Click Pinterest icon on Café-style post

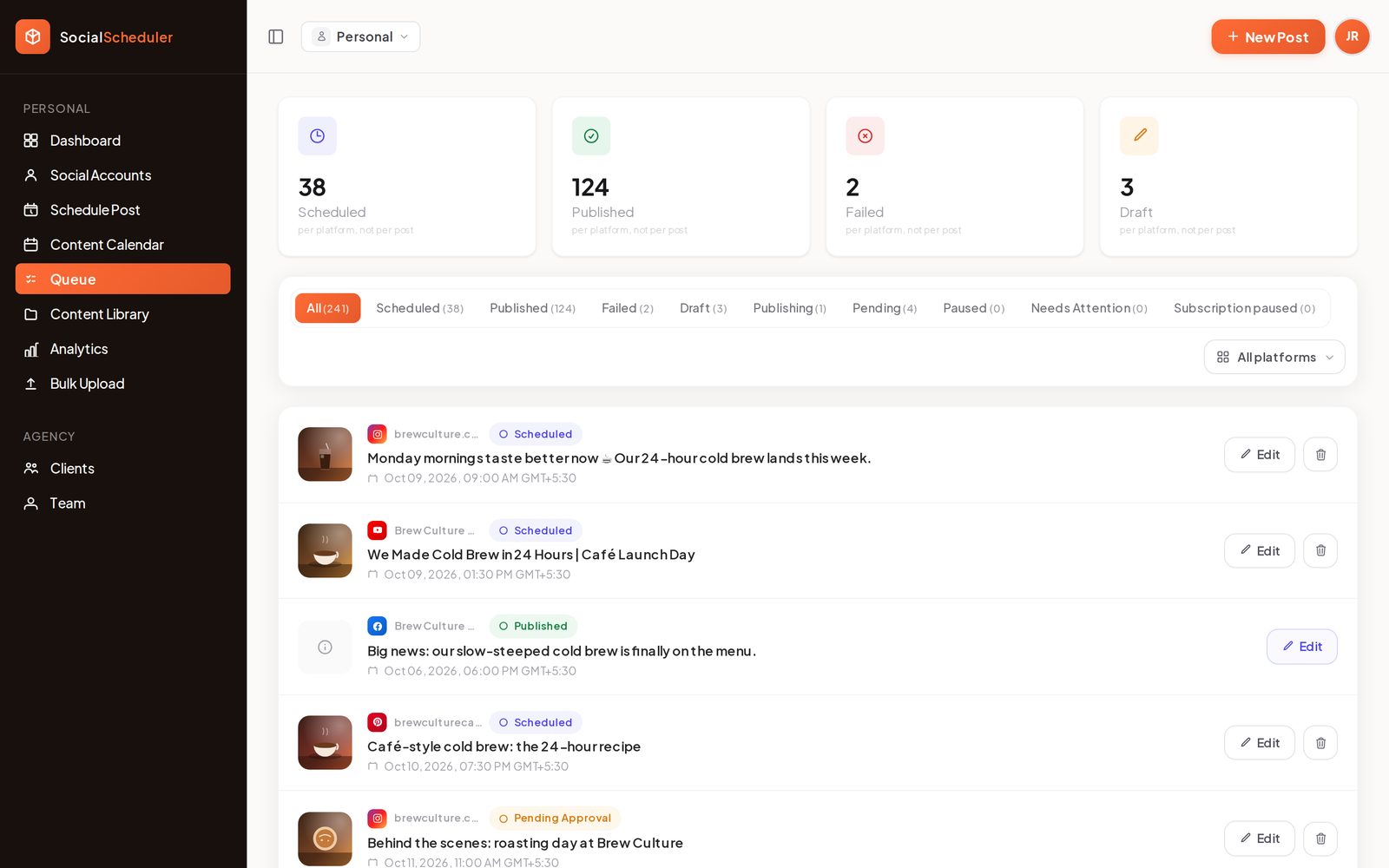pyautogui.click(x=377, y=722)
